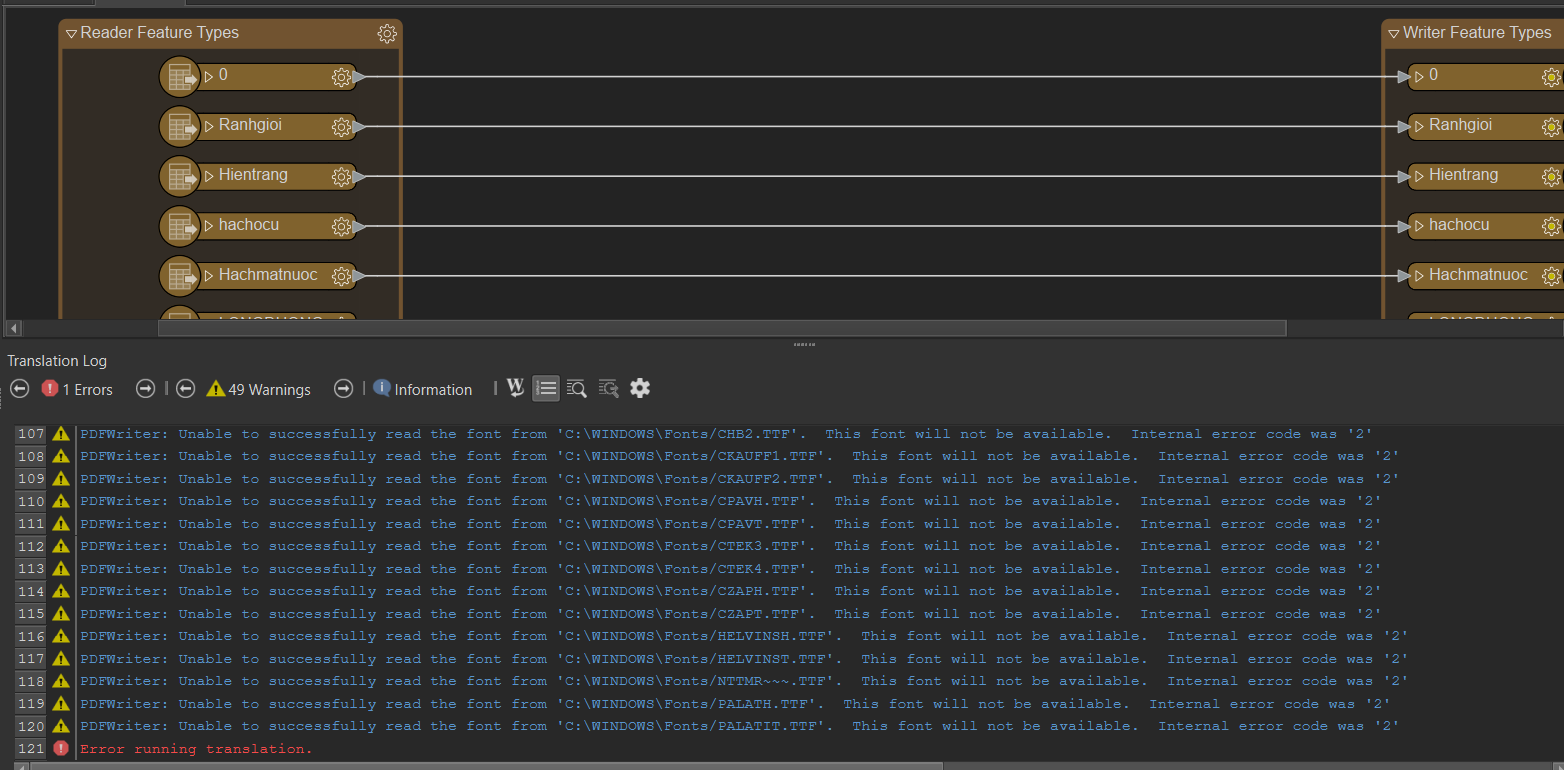Select 'Error running translation.' log line
Screen dimensions: 1564x770
coord(196,749)
